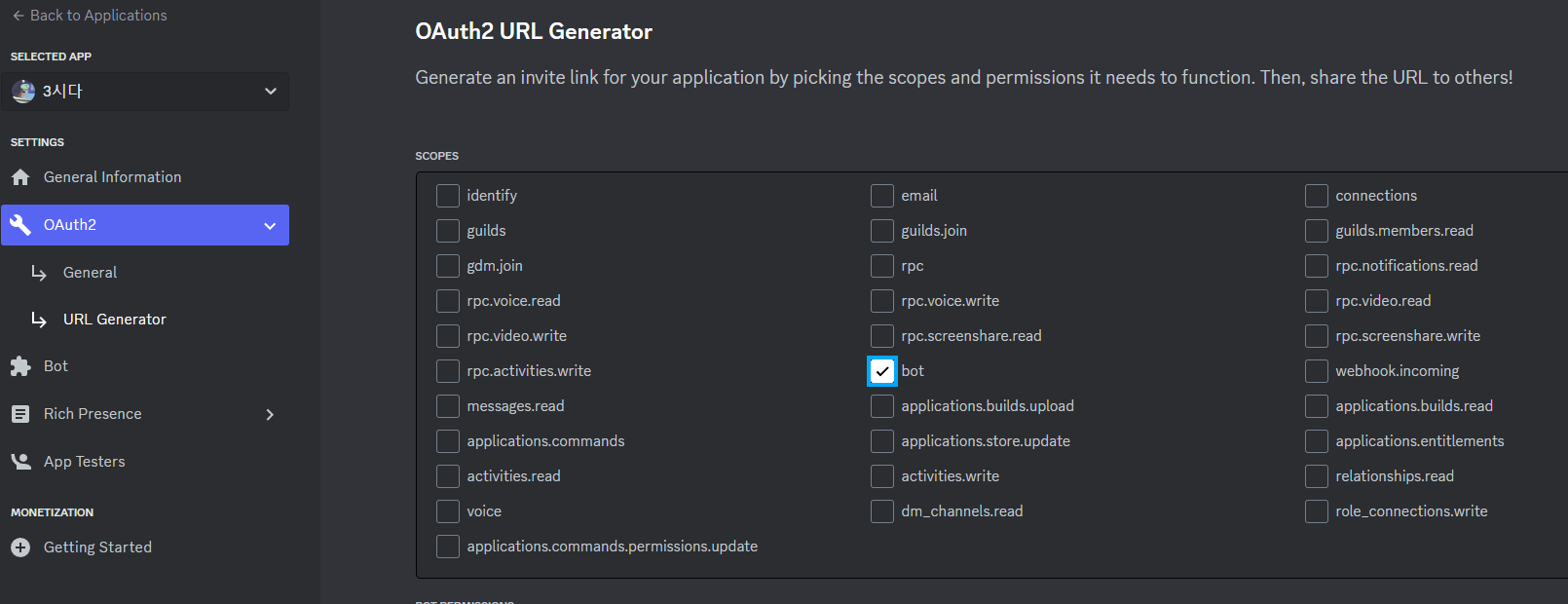Tick the webhook.incoming scope checkbox
Image resolution: width=1568 pixels, height=604 pixels.
pos(1317,371)
